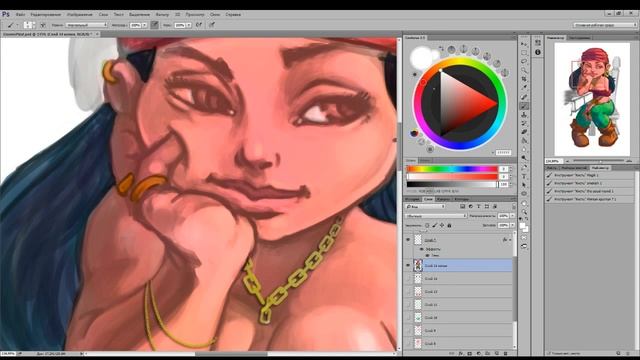Open the brush blending Mode dropdown

(x=86, y=25)
